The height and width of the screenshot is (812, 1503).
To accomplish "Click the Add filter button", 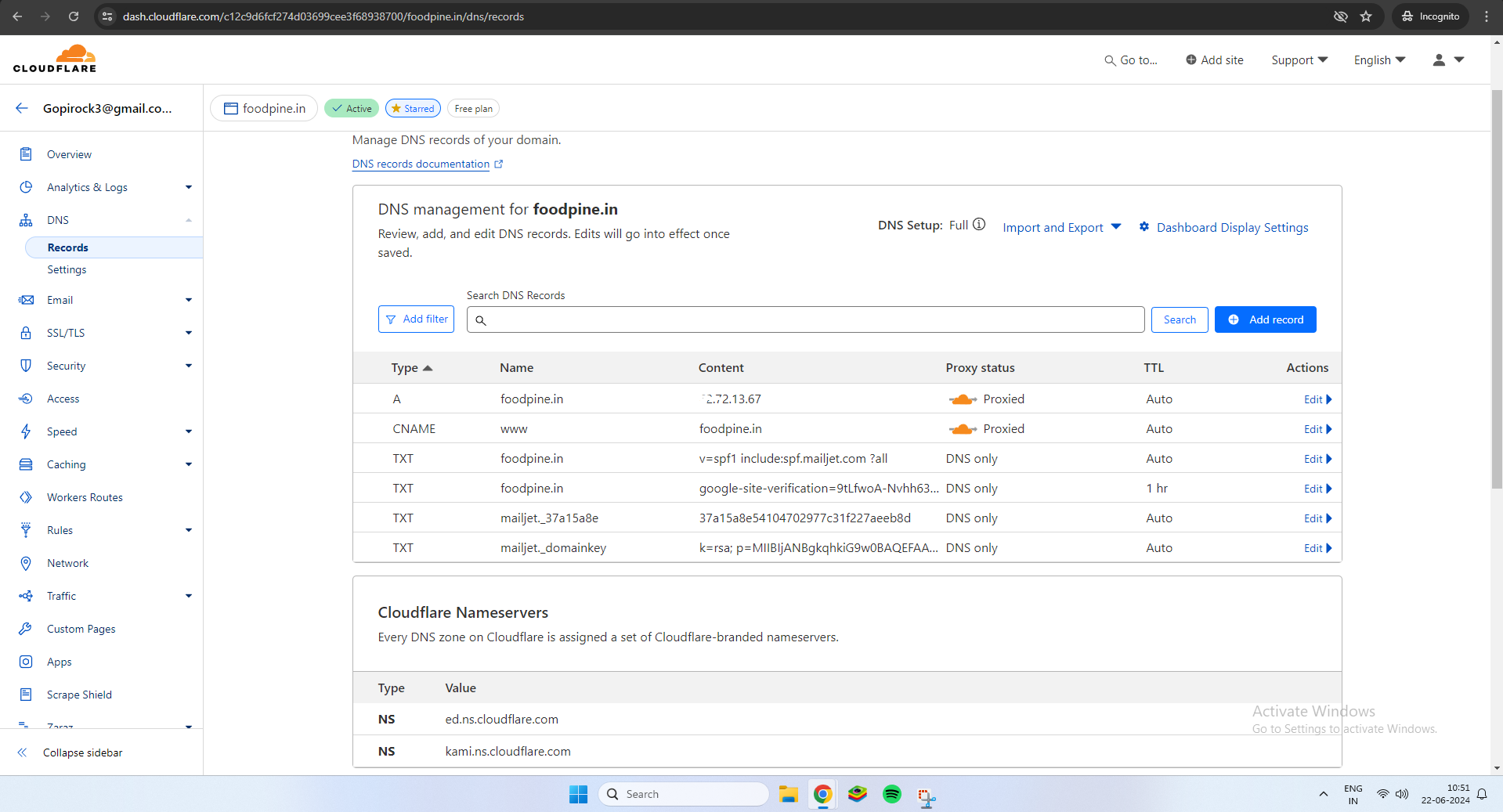I will coord(416,319).
